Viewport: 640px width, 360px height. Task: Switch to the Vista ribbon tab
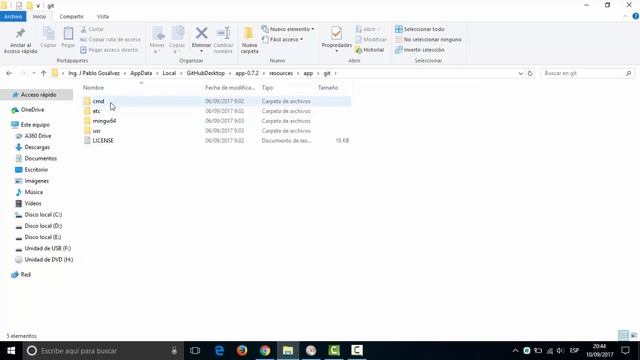click(x=103, y=17)
